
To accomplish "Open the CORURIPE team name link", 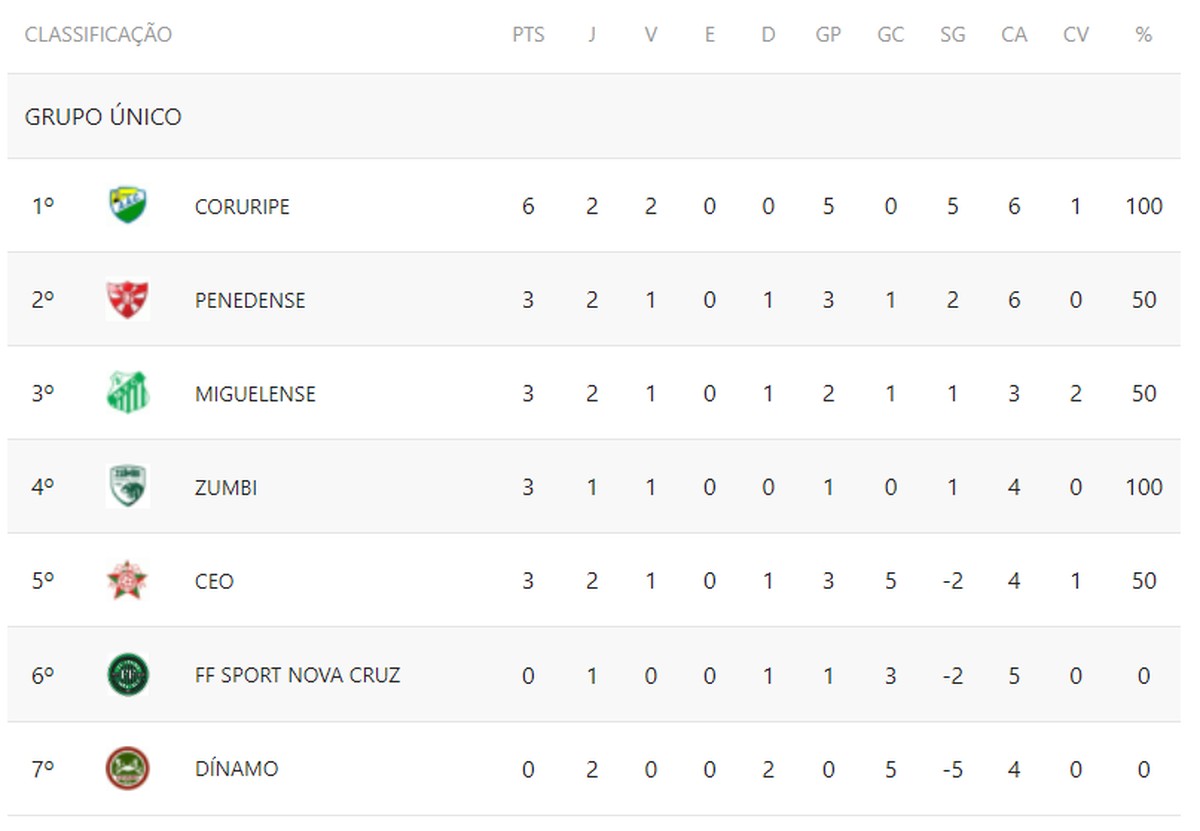I will pyautogui.click(x=242, y=207).
